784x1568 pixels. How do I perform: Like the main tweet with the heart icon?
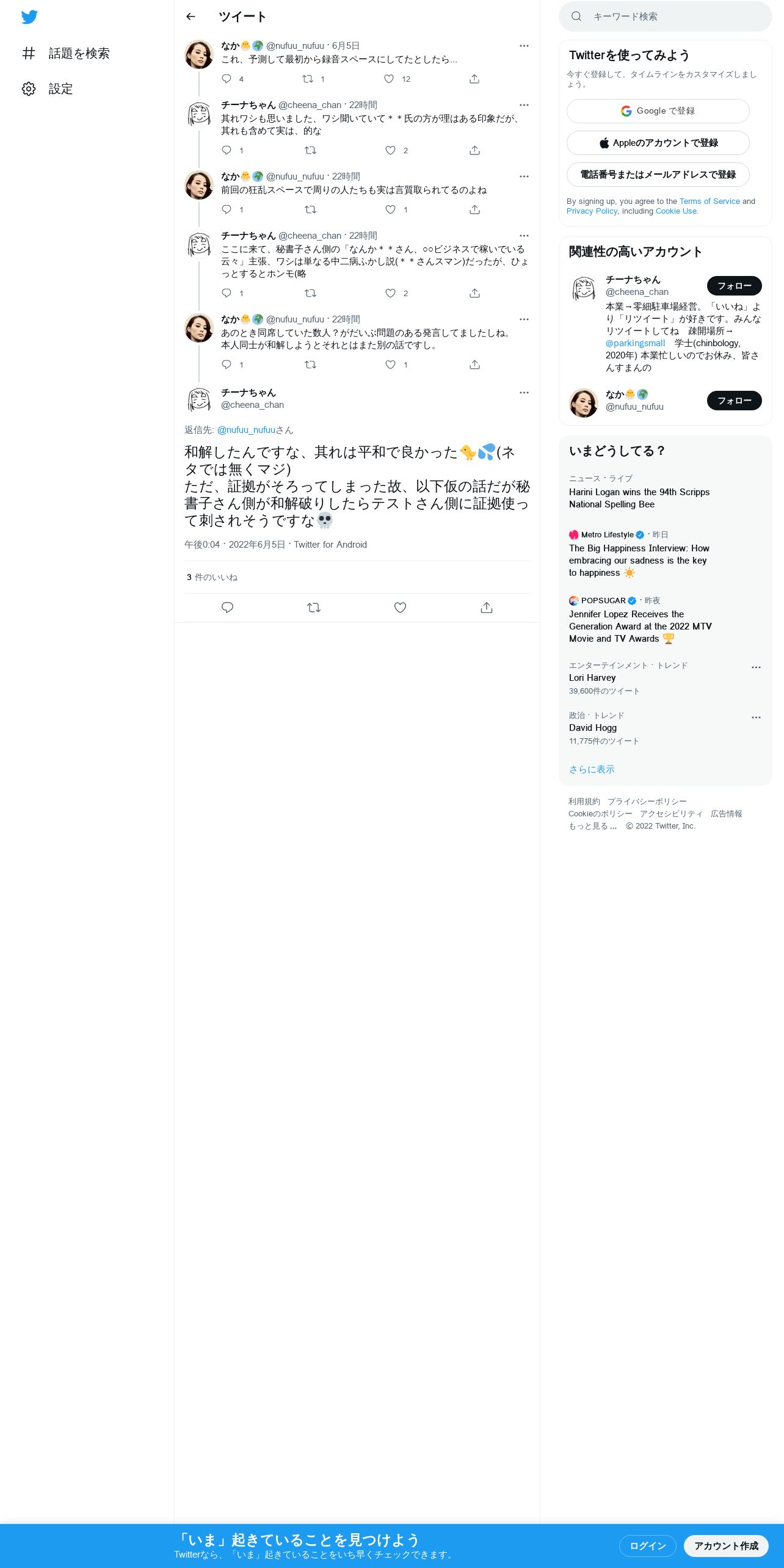(x=400, y=608)
